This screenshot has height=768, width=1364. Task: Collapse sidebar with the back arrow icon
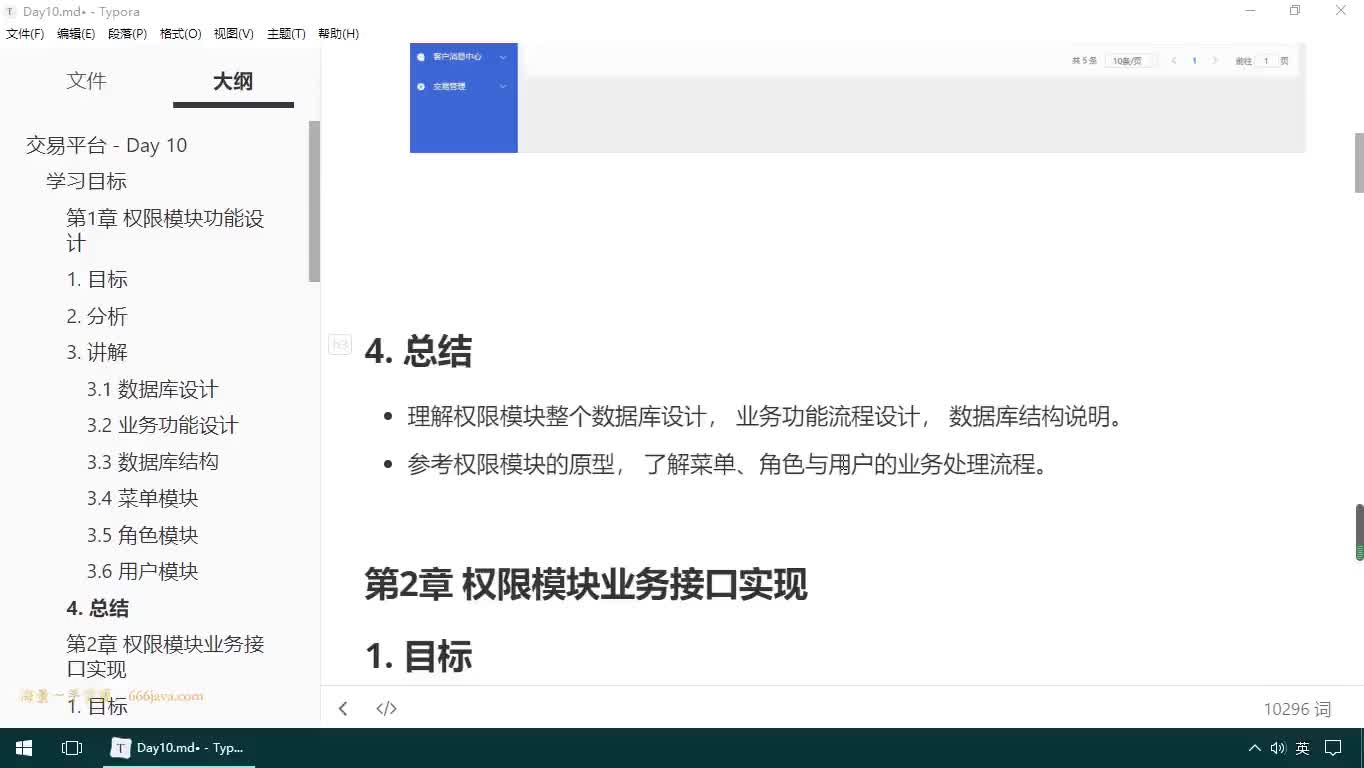pyautogui.click(x=343, y=708)
